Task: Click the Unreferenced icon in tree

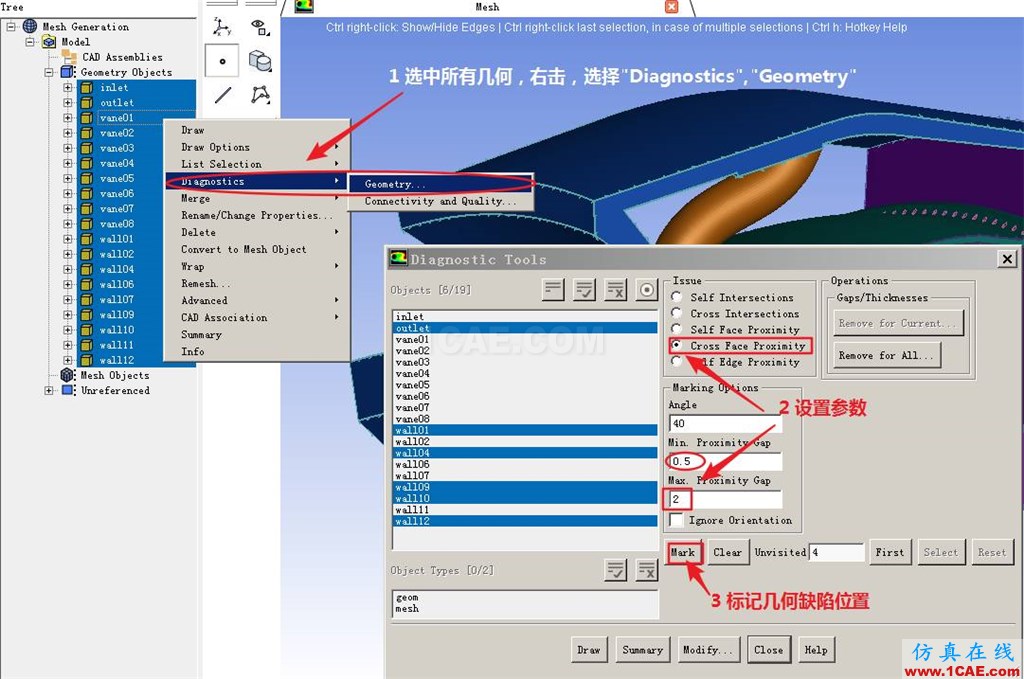Action: pyautogui.click(x=68, y=390)
